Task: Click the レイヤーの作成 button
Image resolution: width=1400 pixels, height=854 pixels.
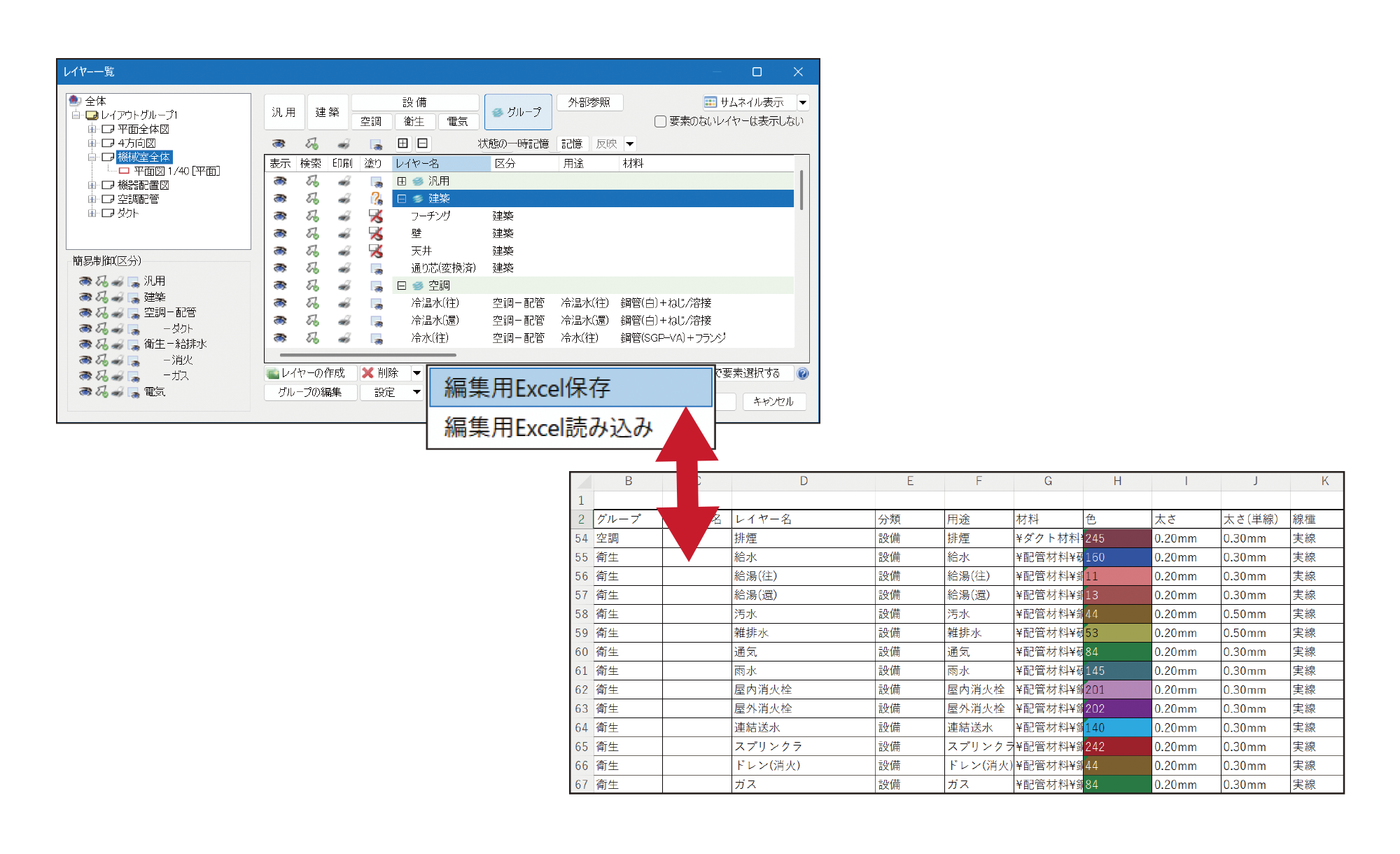Action: tap(310, 372)
